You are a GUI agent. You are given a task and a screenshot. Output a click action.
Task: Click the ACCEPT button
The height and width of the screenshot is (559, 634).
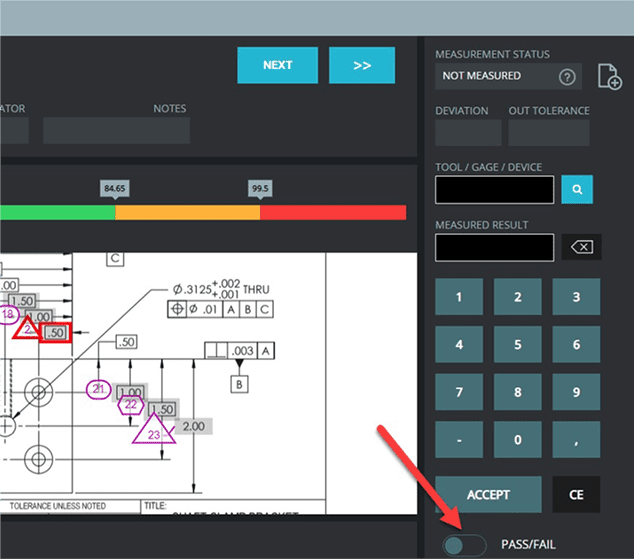[x=488, y=494]
